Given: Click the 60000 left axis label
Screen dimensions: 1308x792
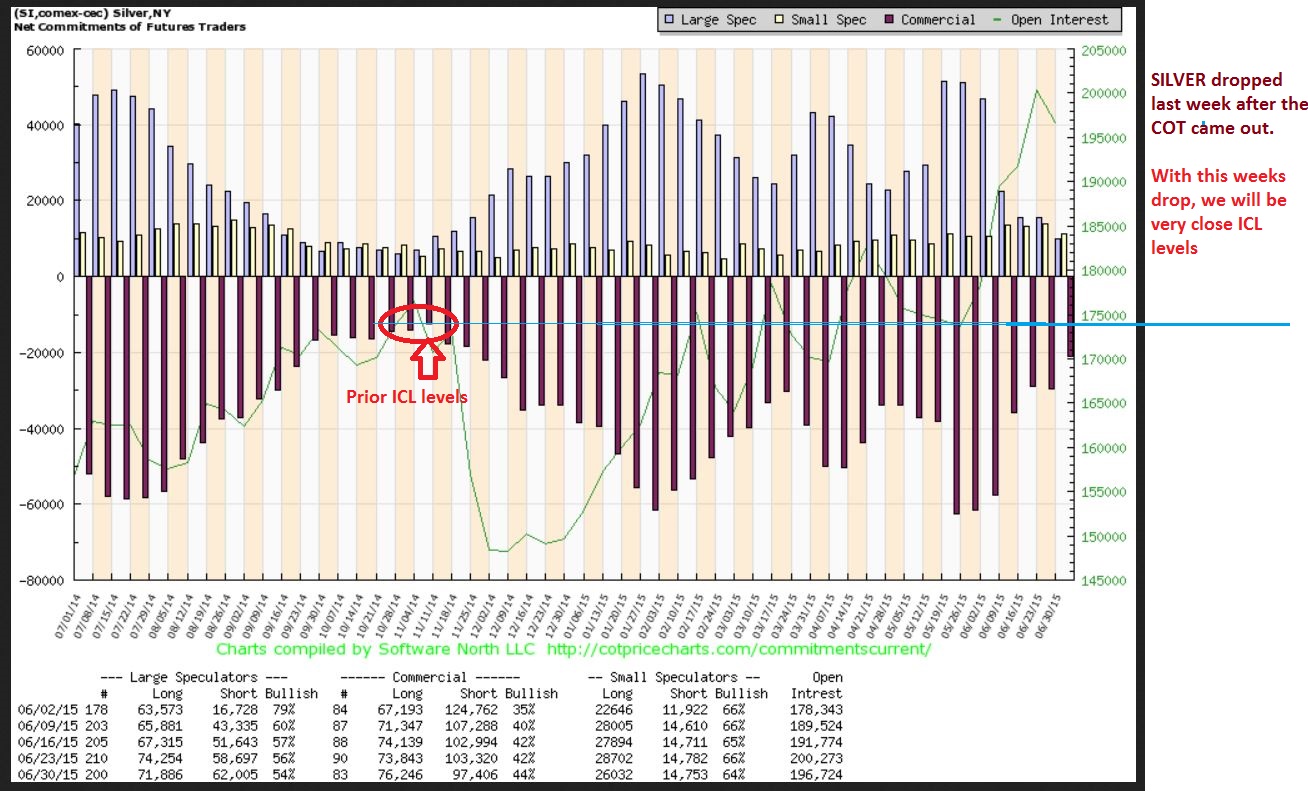Looking at the screenshot, I should click(45, 50).
